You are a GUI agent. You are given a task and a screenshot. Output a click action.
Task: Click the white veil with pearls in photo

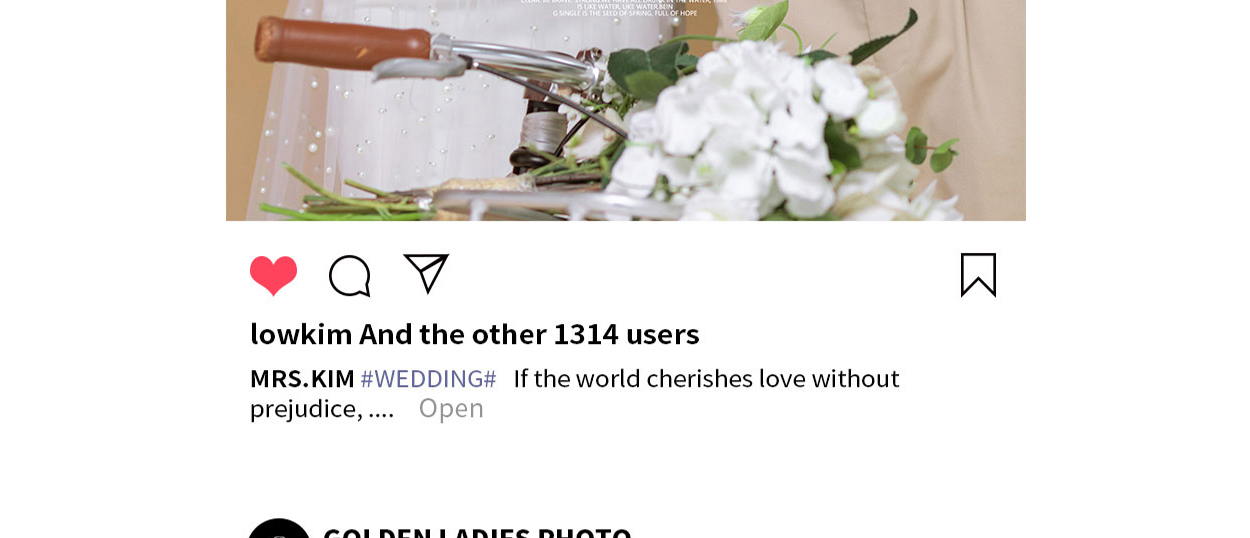point(330,130)
